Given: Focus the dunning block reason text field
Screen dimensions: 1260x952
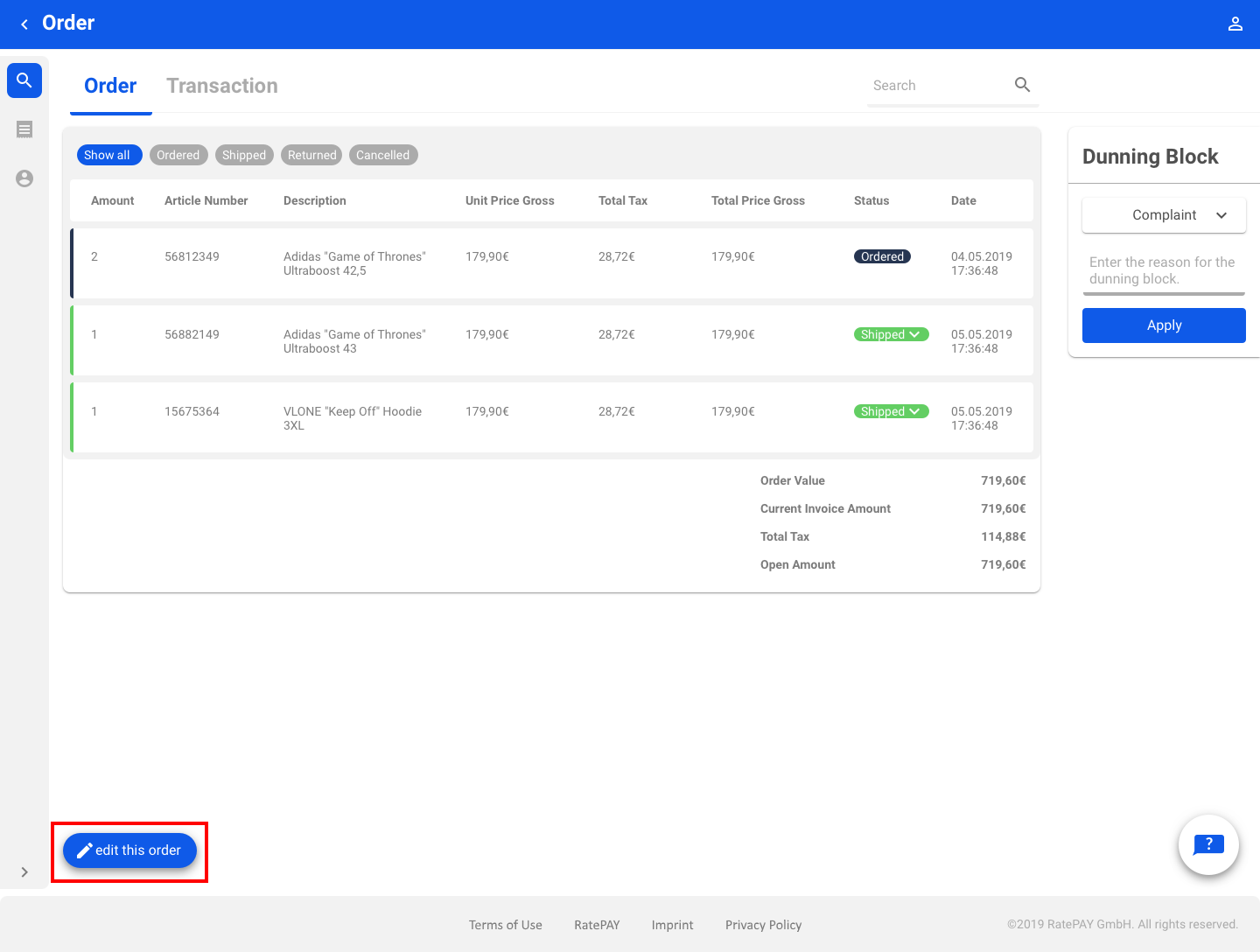Looking at the screenshot, I should pyautogui.click(x=1163, y=270).
